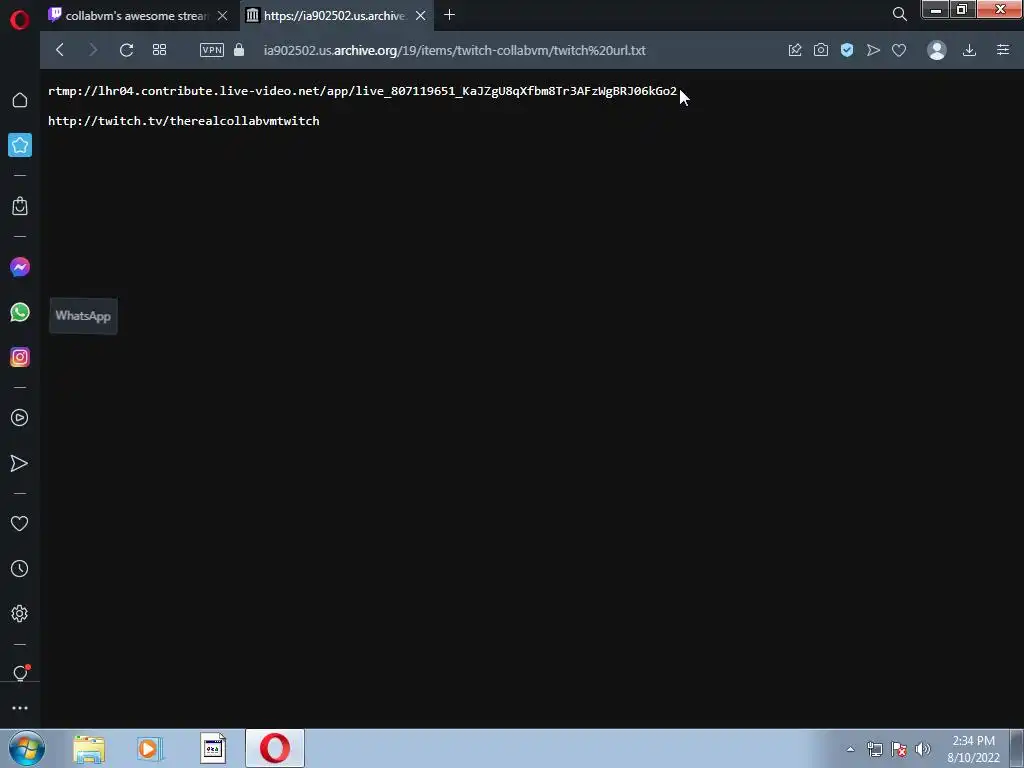Viewport: 1024px width, 768px height.
Task: Close the ia902502.us.archive tab
Action: coord(421,16)
